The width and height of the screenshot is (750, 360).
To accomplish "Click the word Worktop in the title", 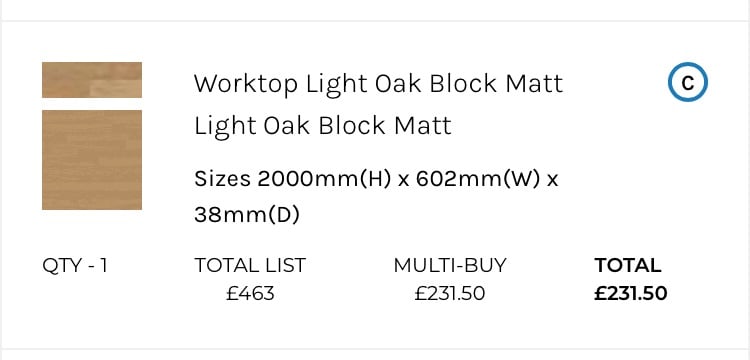I will 246,84.
